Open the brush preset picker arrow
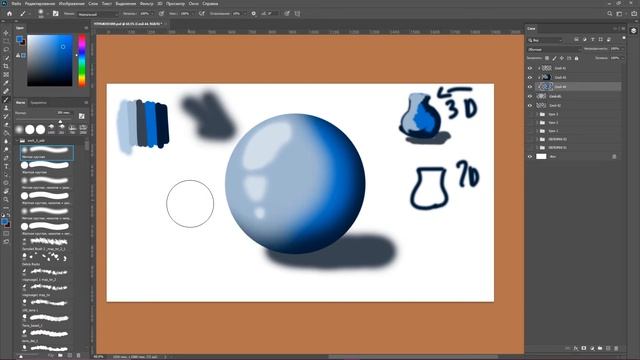The width and height of the screenshot is (640, 360). coord(48,13)
